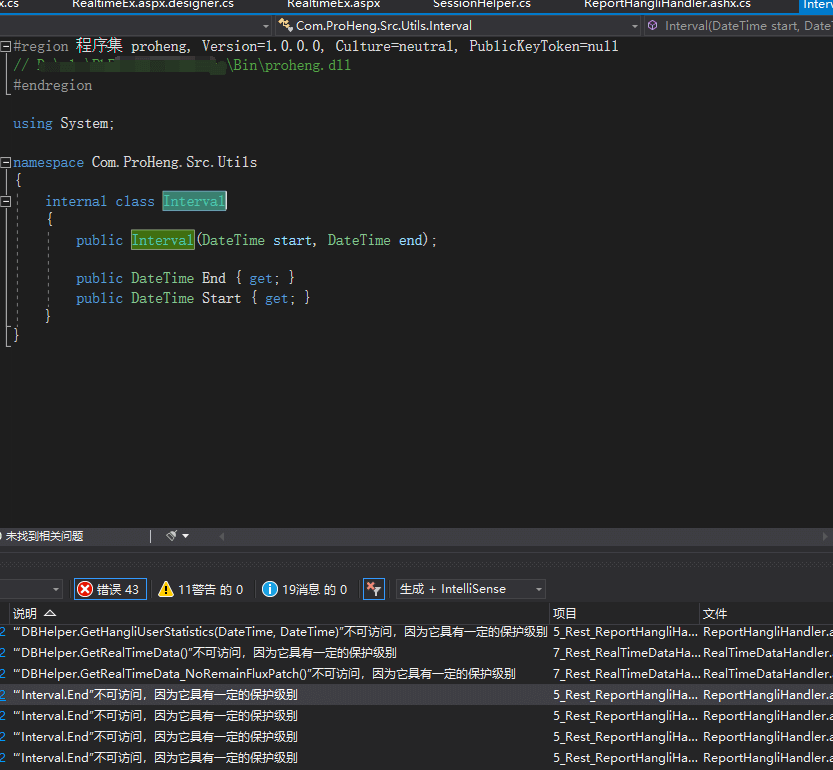Switch to the RealtimeEx.aspx.designer.cs tab

[x=152, y=5]
